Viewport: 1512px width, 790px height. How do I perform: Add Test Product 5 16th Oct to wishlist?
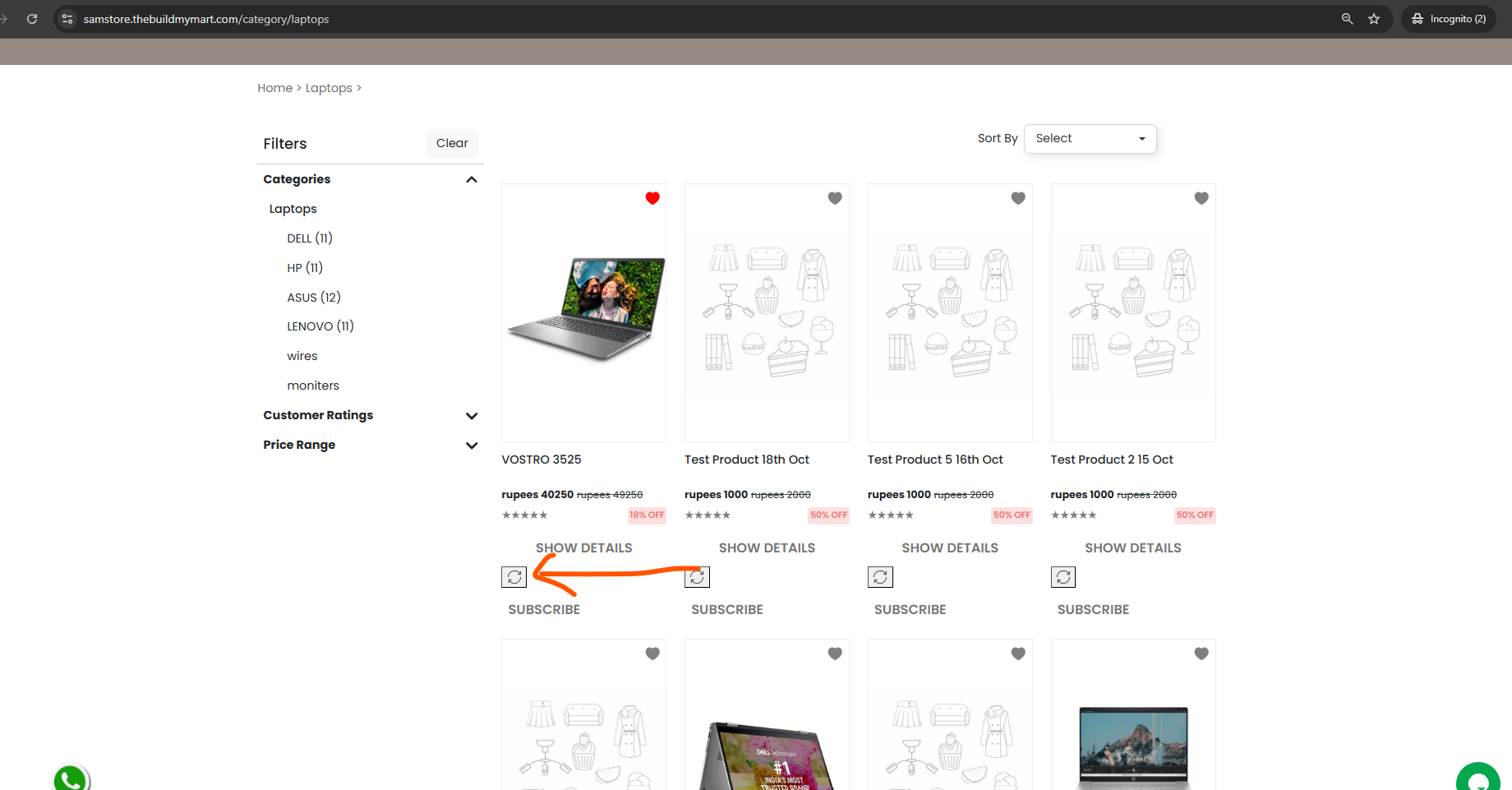[1018, 198]
